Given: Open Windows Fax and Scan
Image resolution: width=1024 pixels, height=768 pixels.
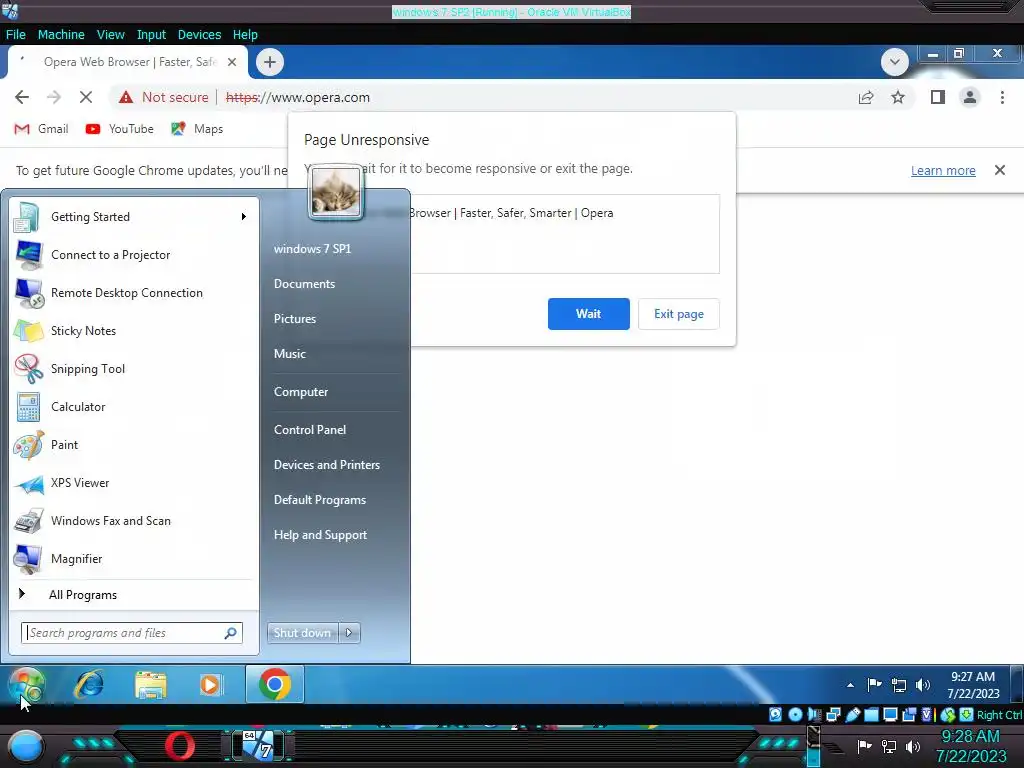Looking at the screenshot, I should tap(134, 520).
